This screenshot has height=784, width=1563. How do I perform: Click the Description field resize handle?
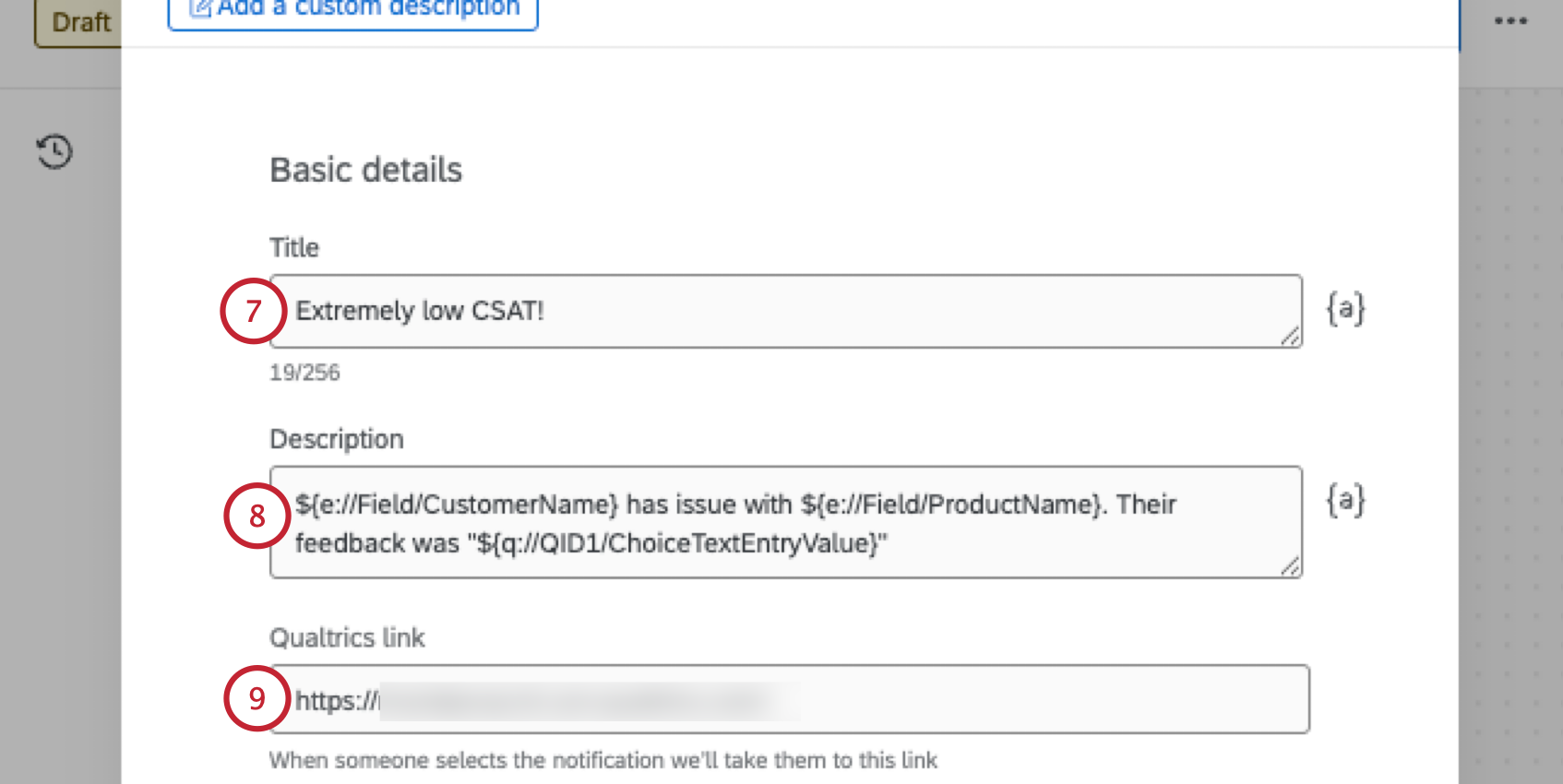pyautogui.click(x=1290, y=566)
